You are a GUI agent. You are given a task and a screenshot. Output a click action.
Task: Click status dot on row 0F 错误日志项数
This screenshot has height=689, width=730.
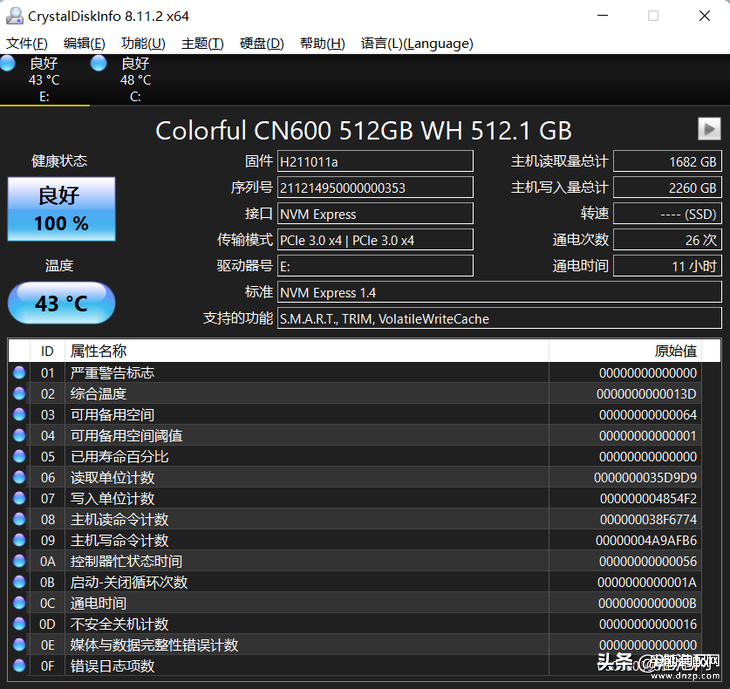[19, 666]
